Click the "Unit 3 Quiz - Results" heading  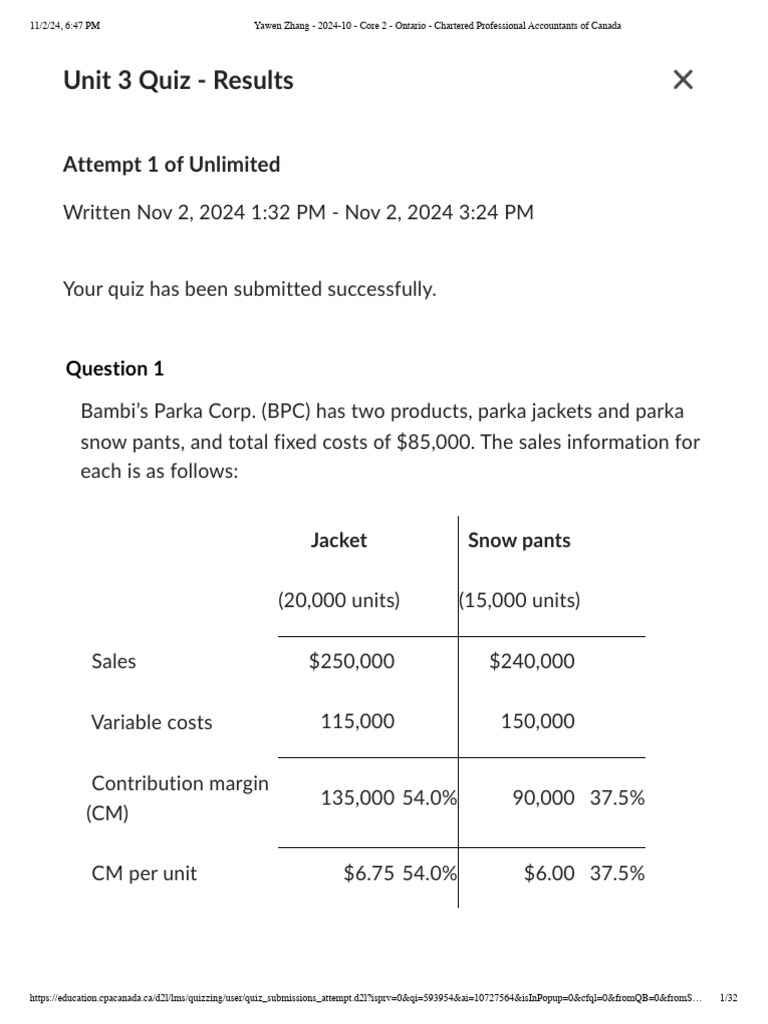pos(178,80)
